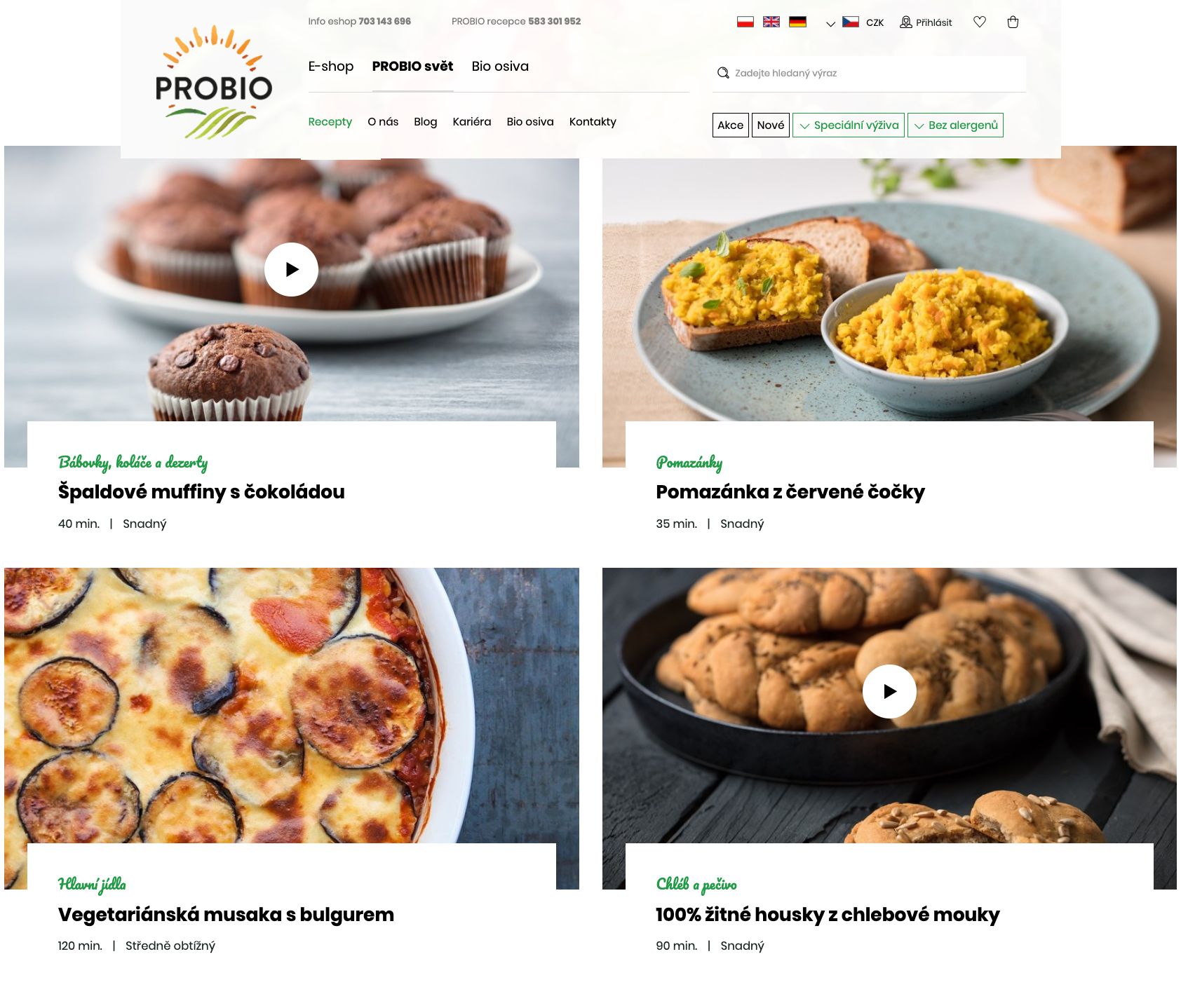
Task: Click the Akce filter button
Action: 731,125
